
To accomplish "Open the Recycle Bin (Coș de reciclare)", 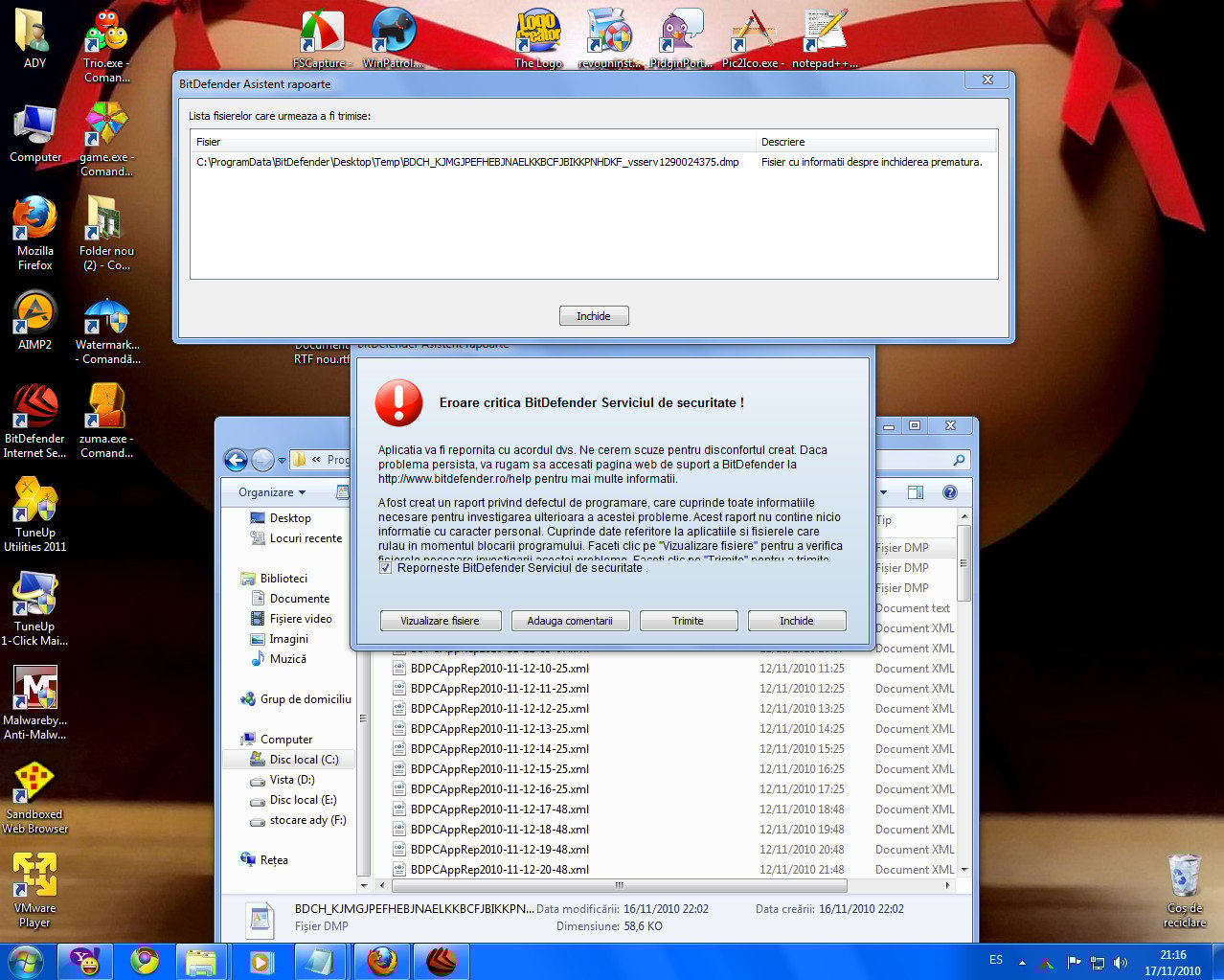I will click(1185, 891).
